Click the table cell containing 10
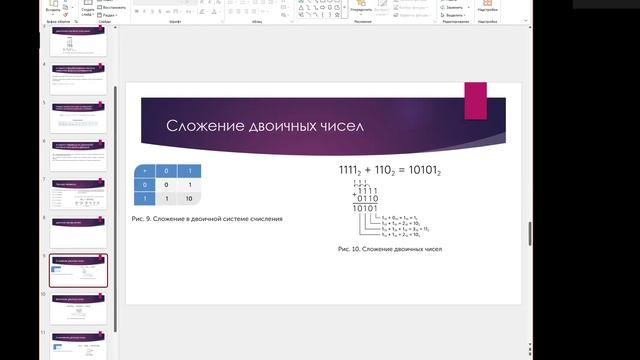The width and height of the screenshot is (640, 360). point(189,198)
